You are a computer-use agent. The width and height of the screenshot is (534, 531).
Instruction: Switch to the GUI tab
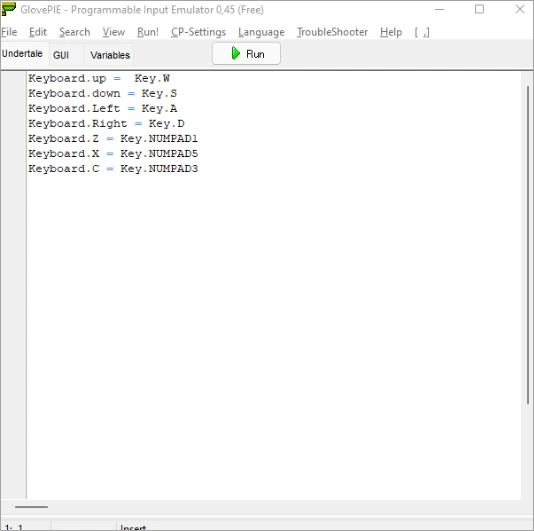coord(61,55)
